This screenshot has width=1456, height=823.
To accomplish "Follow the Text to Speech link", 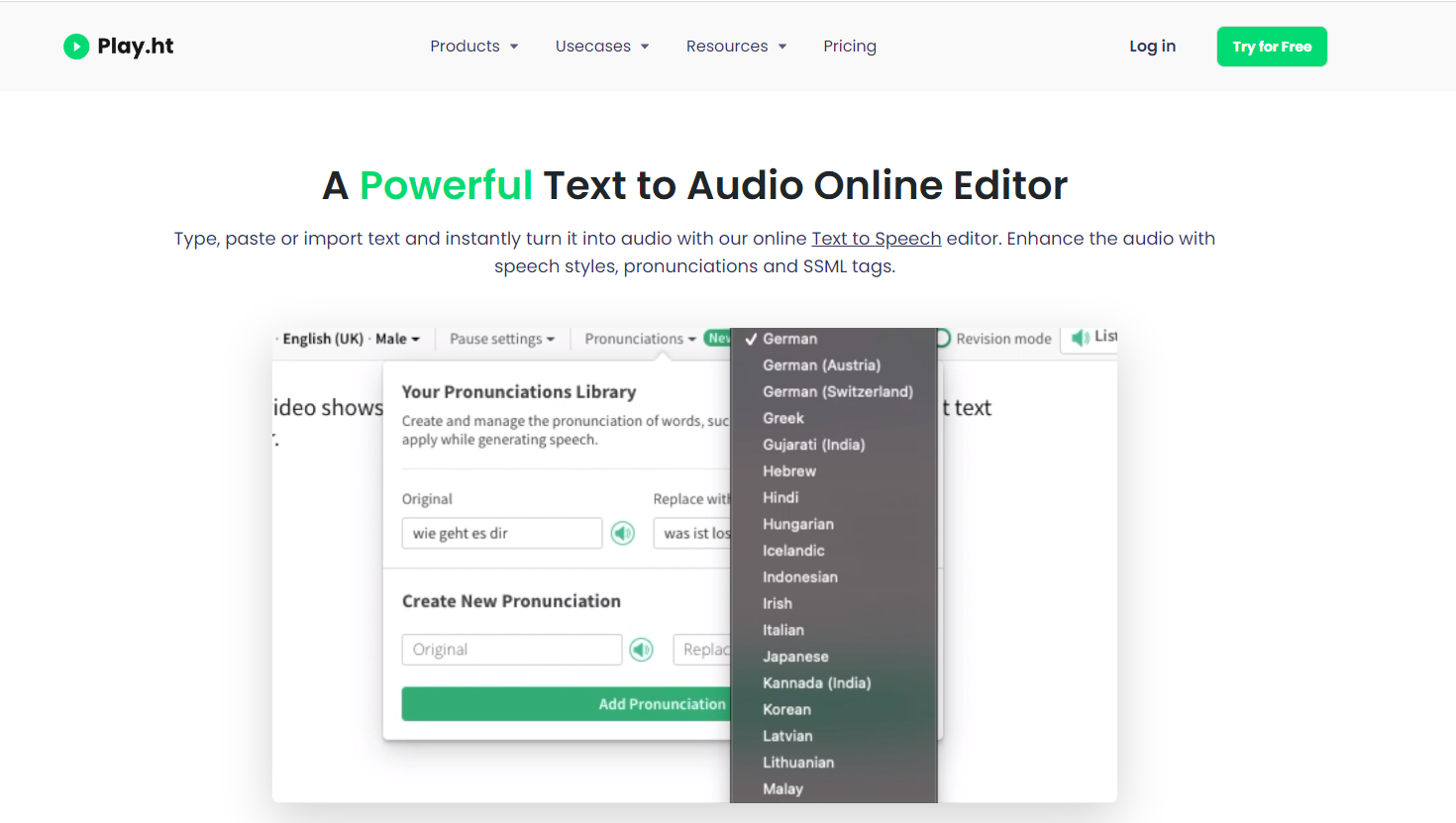I will coord(877,239).
